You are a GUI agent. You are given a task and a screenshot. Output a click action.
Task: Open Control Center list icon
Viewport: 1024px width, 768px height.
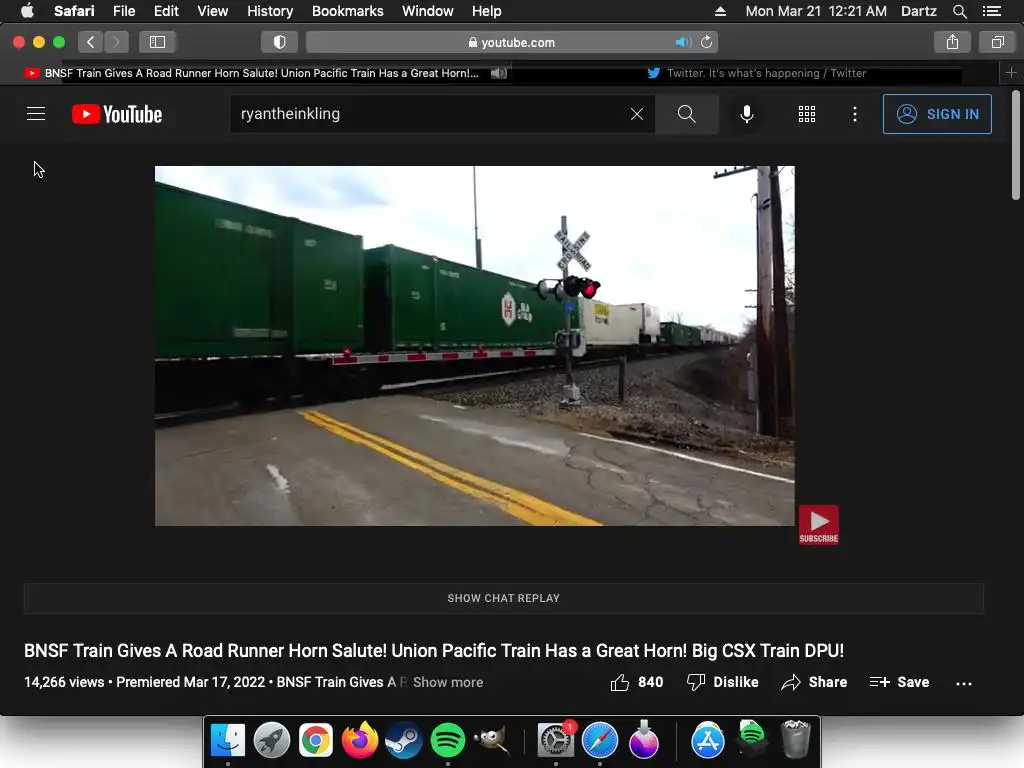(992, 11)
